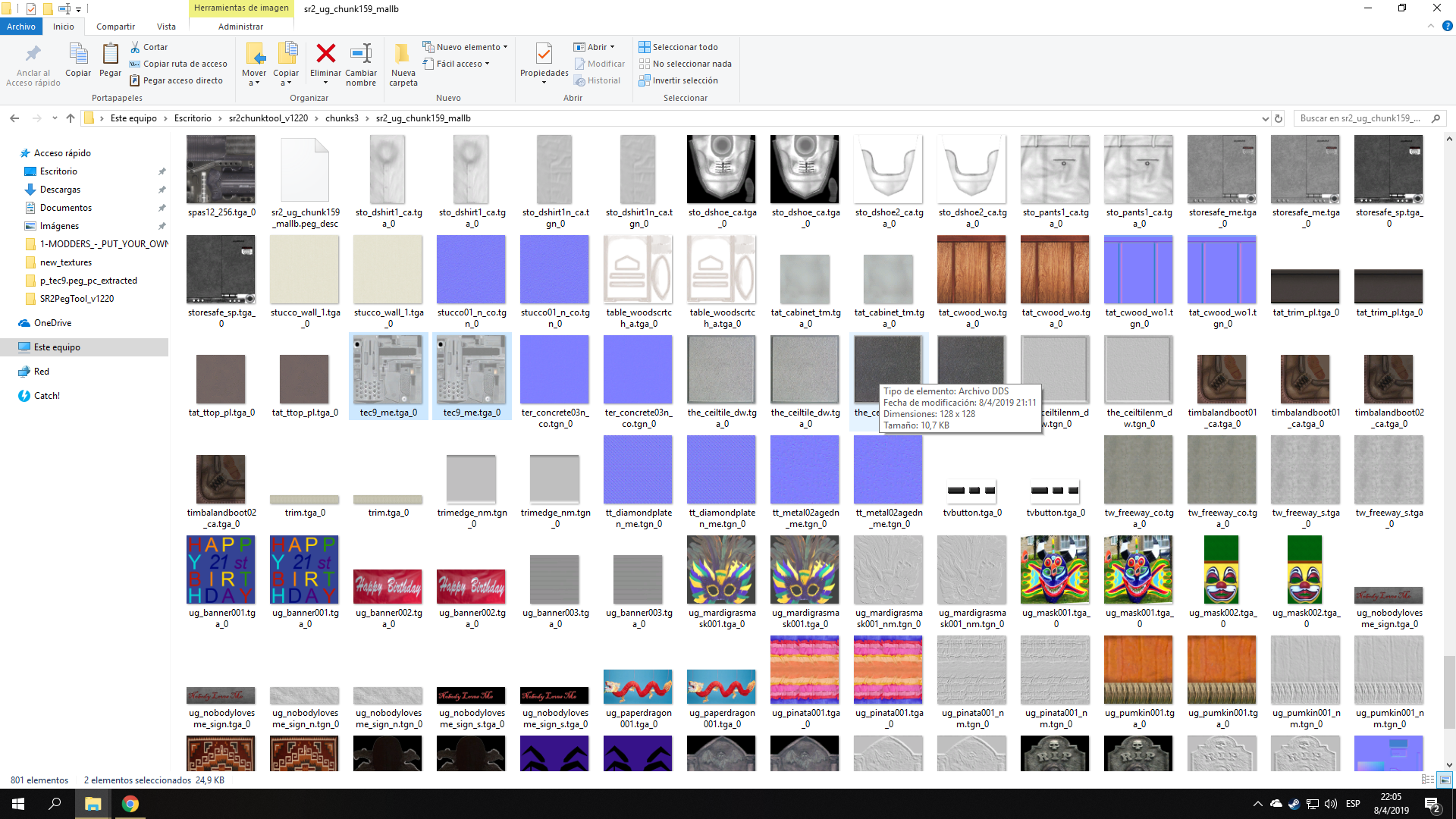Switch to details view button in status bar
This screenshot has width=1456, height=819.
[x=1428, y=780]
